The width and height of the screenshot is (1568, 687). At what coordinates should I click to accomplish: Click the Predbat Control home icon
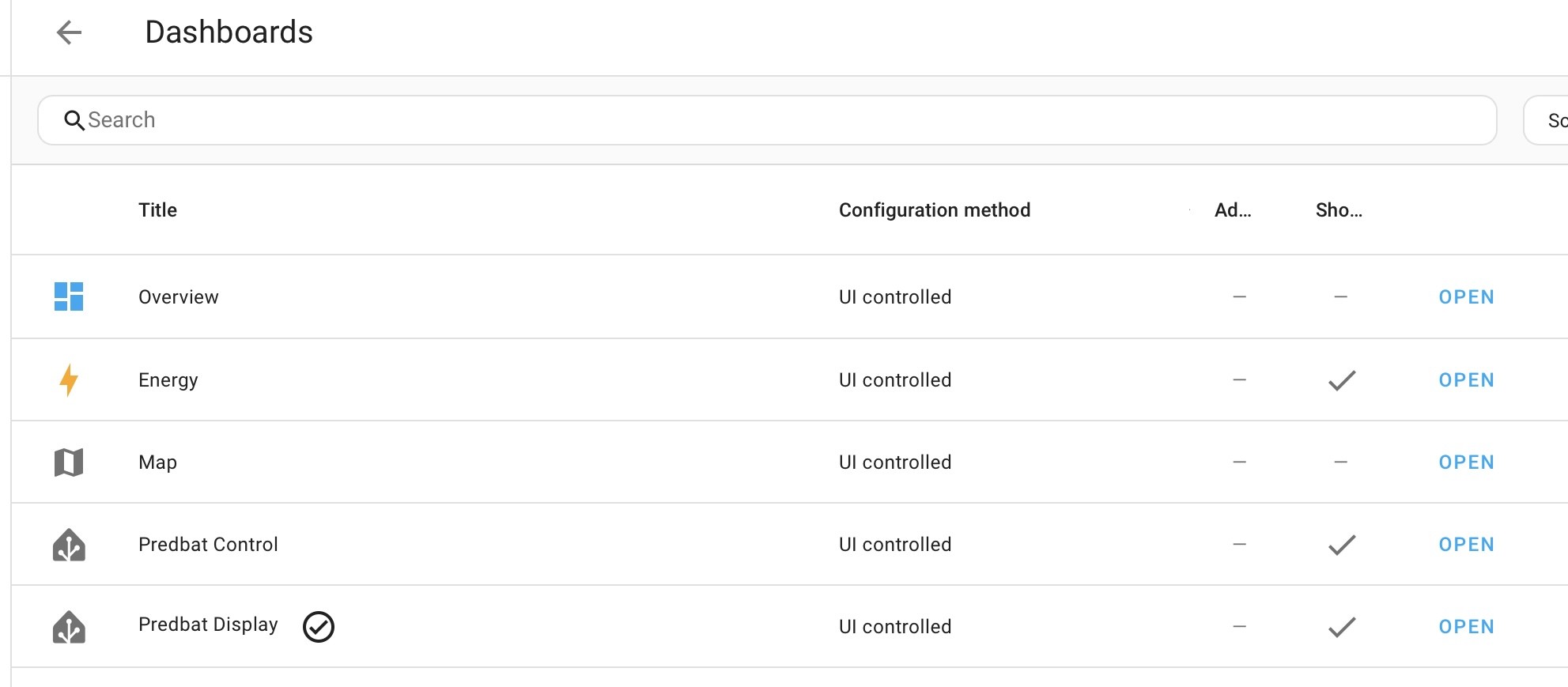[69, 545]
